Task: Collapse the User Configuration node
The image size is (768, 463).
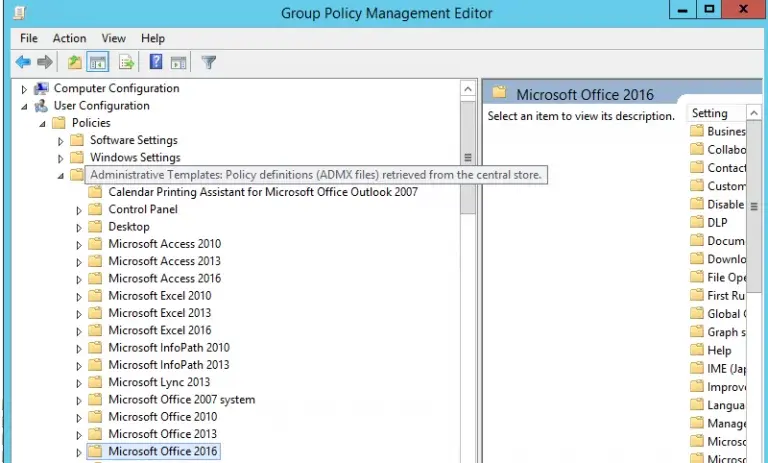Action: click(x=25, y=106)
